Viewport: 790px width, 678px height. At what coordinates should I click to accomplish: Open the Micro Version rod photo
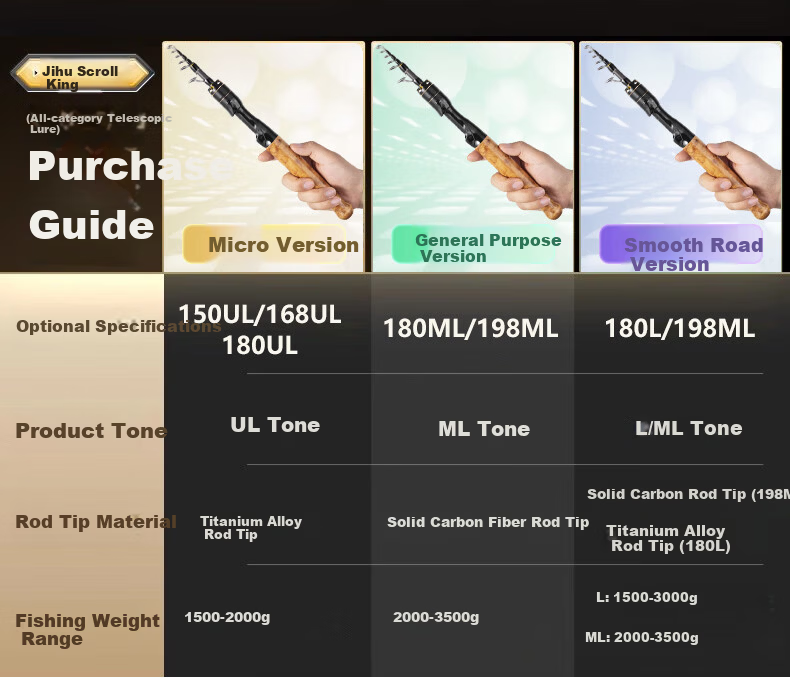[x=264, y=157]
